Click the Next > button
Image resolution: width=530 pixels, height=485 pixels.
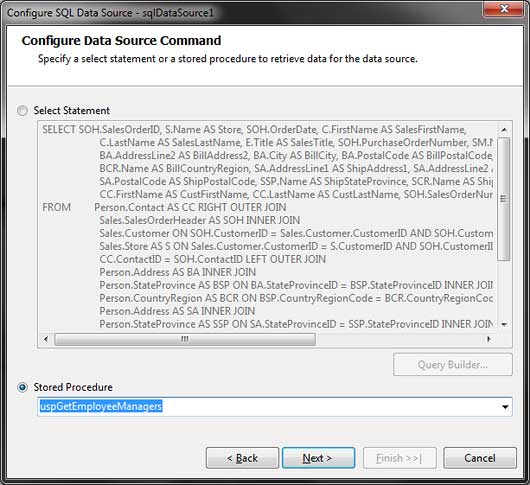318,458
